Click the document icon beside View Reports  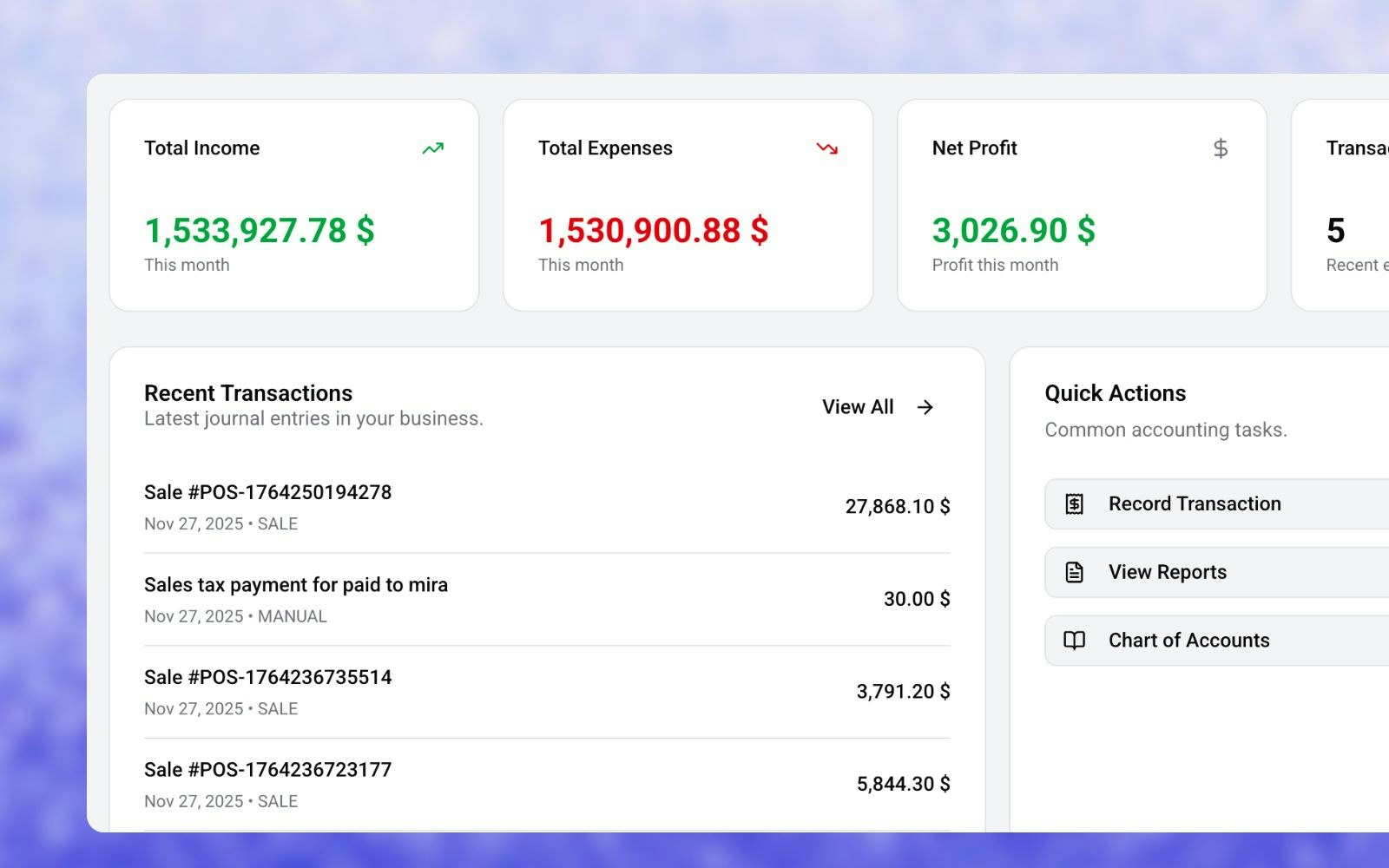1074,572
